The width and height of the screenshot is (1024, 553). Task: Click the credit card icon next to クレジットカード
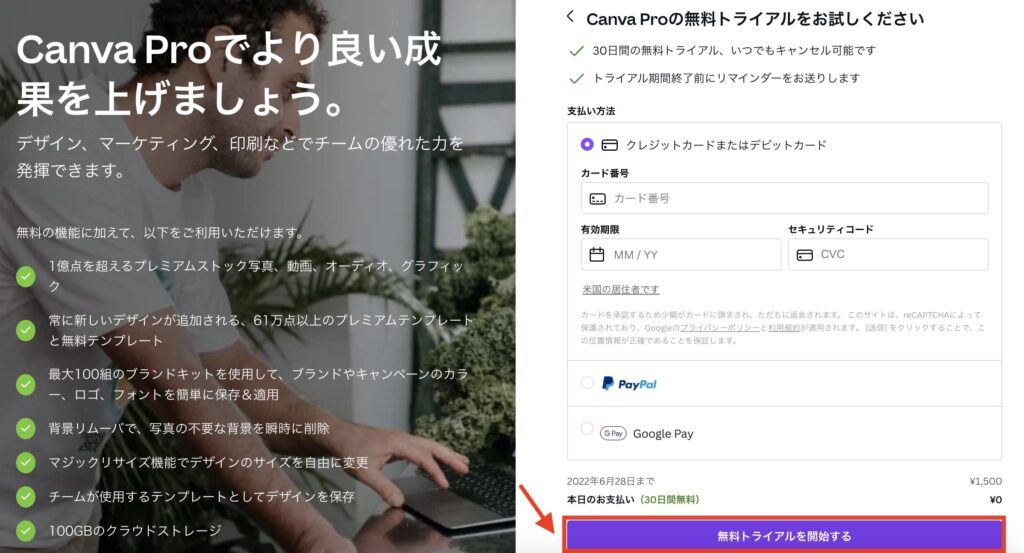click(609, 145)
